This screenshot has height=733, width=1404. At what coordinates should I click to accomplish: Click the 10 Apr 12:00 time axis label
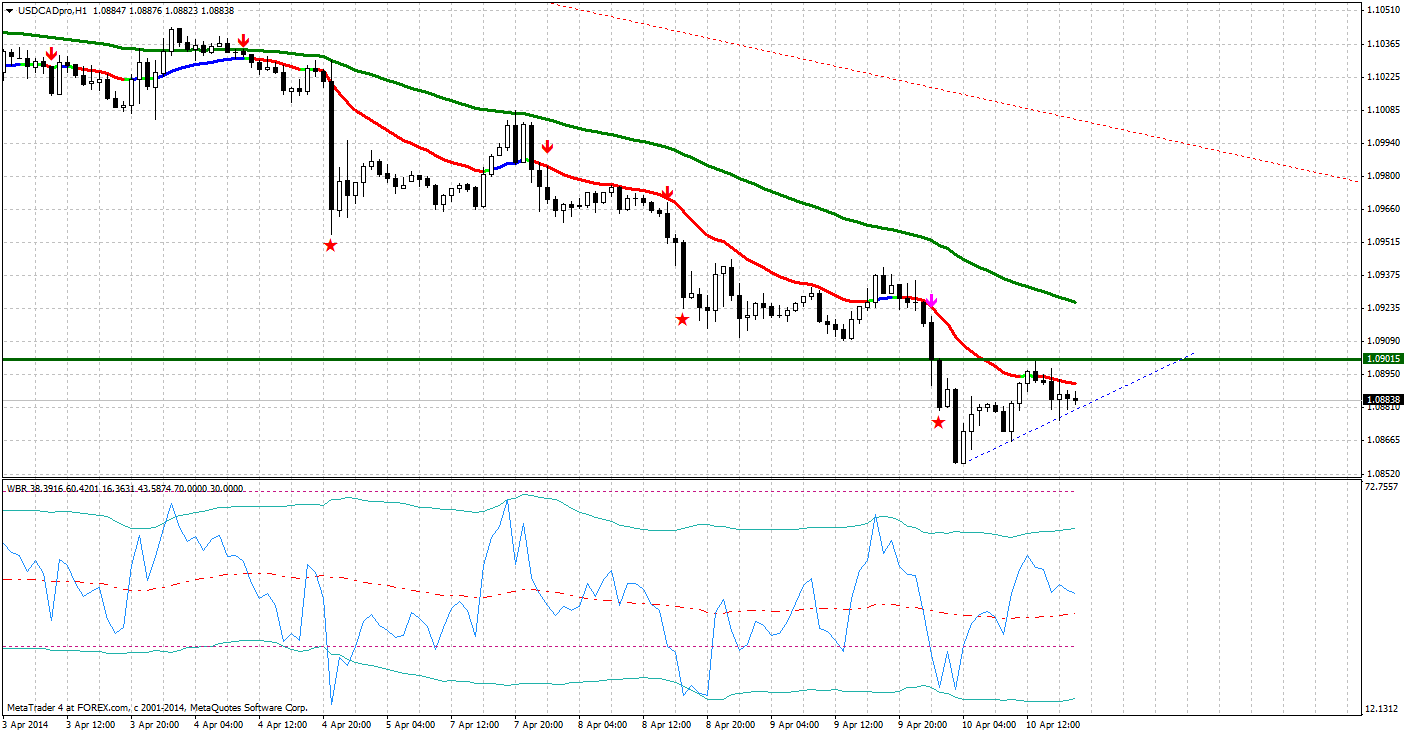1051,724
